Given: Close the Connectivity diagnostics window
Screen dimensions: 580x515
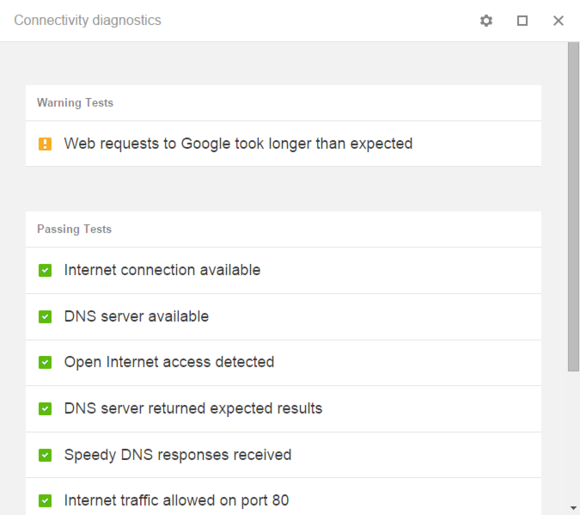Looking at the screenshot, I should (x=558, y=21).
